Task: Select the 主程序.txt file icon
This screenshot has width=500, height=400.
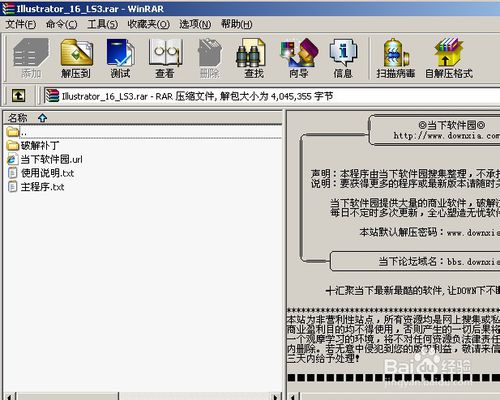Action: 13,187
